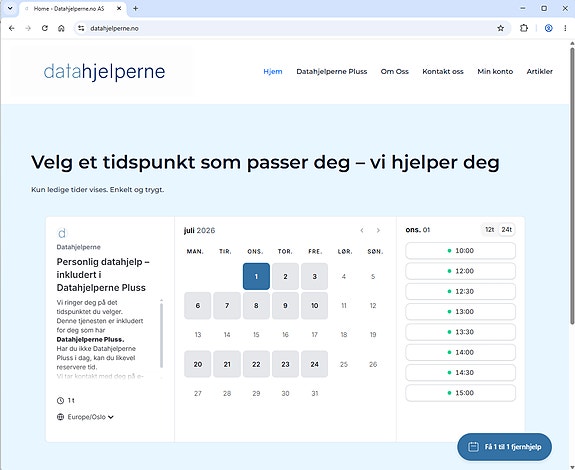
Task: Pick the 13:30 time slot
Action: [461, 332]
